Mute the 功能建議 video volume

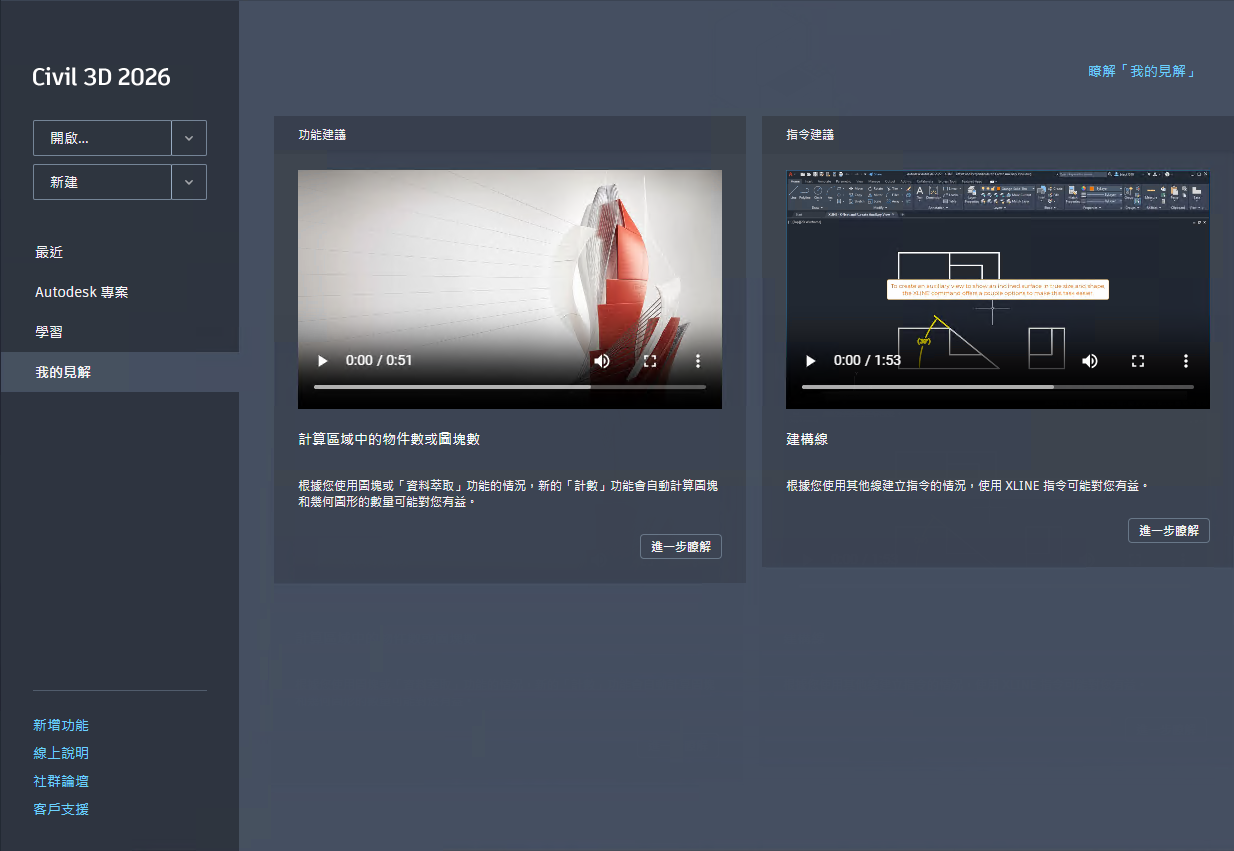coord(602,360)
